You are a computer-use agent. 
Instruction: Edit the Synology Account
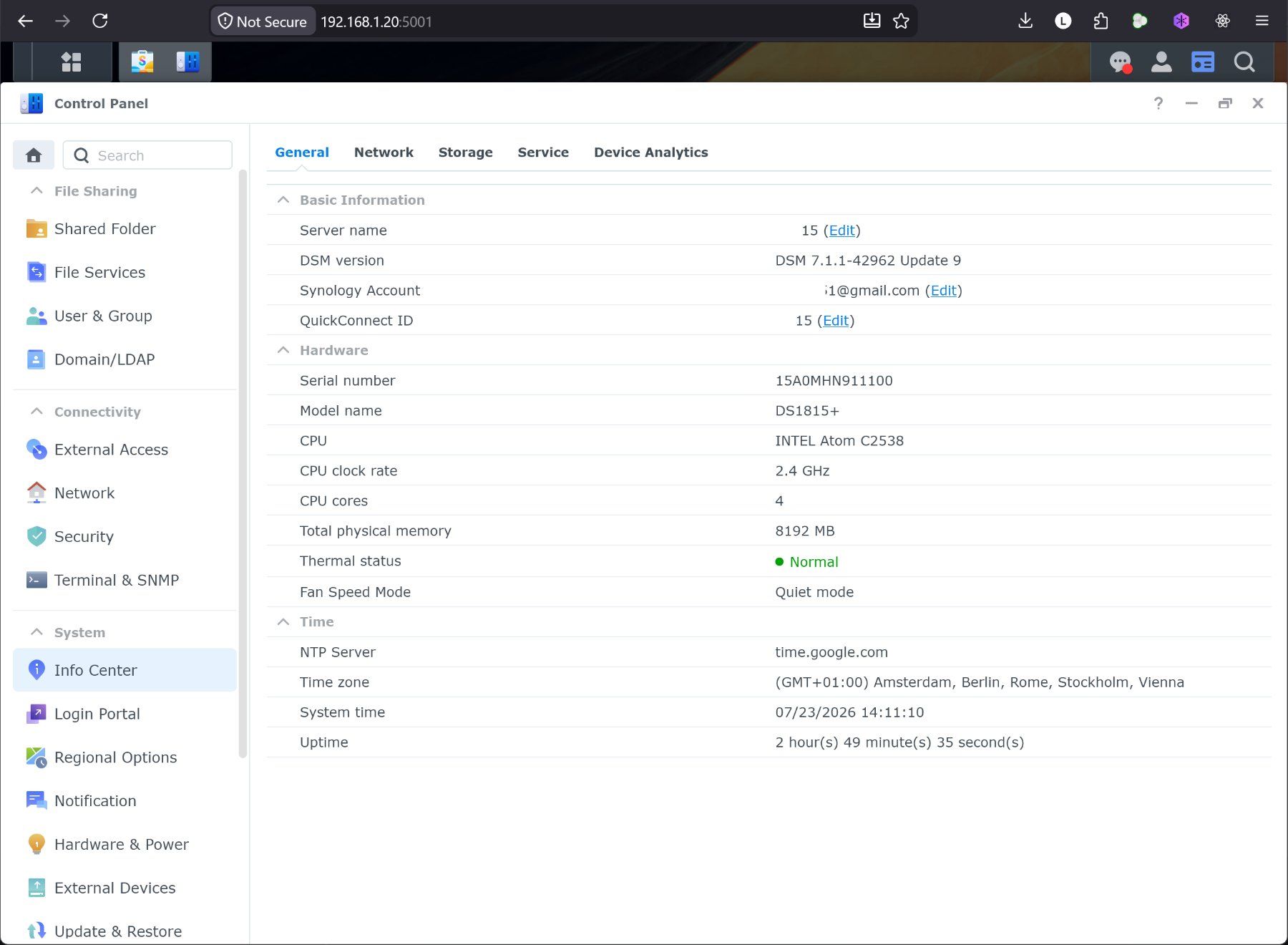943,291
